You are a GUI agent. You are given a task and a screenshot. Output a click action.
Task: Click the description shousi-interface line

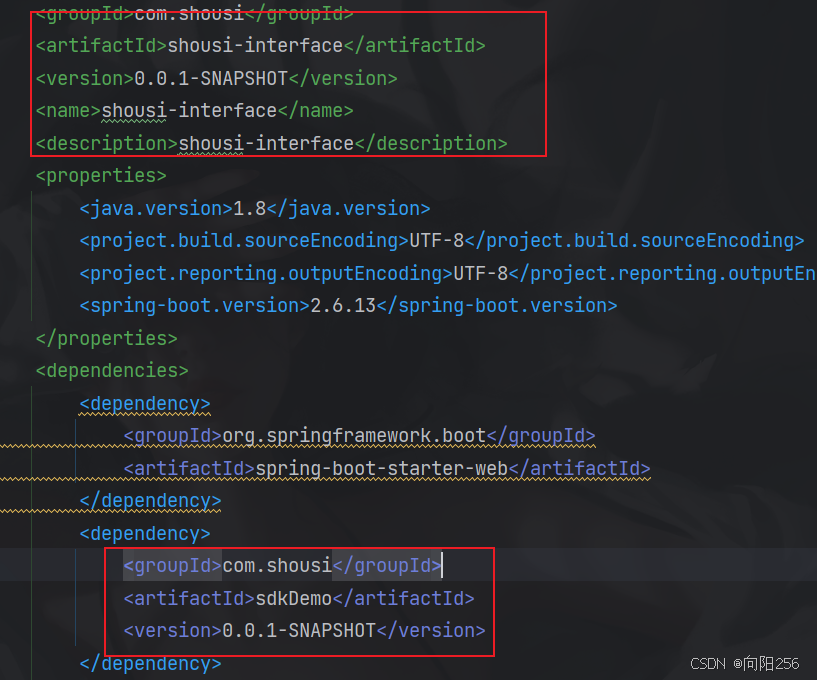[x=271, y=143]
